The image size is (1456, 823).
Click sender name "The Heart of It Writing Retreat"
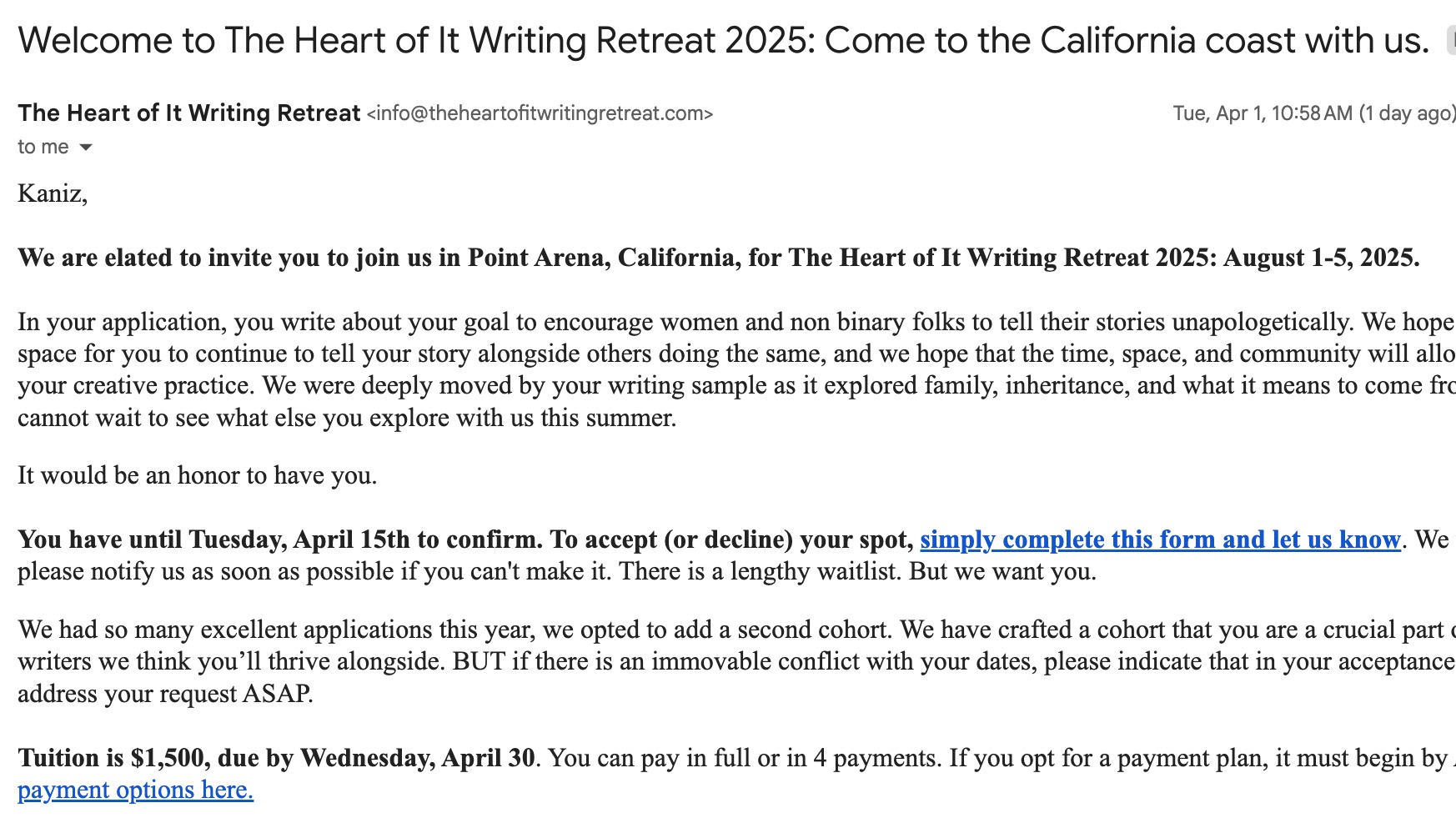coord(188,113)
